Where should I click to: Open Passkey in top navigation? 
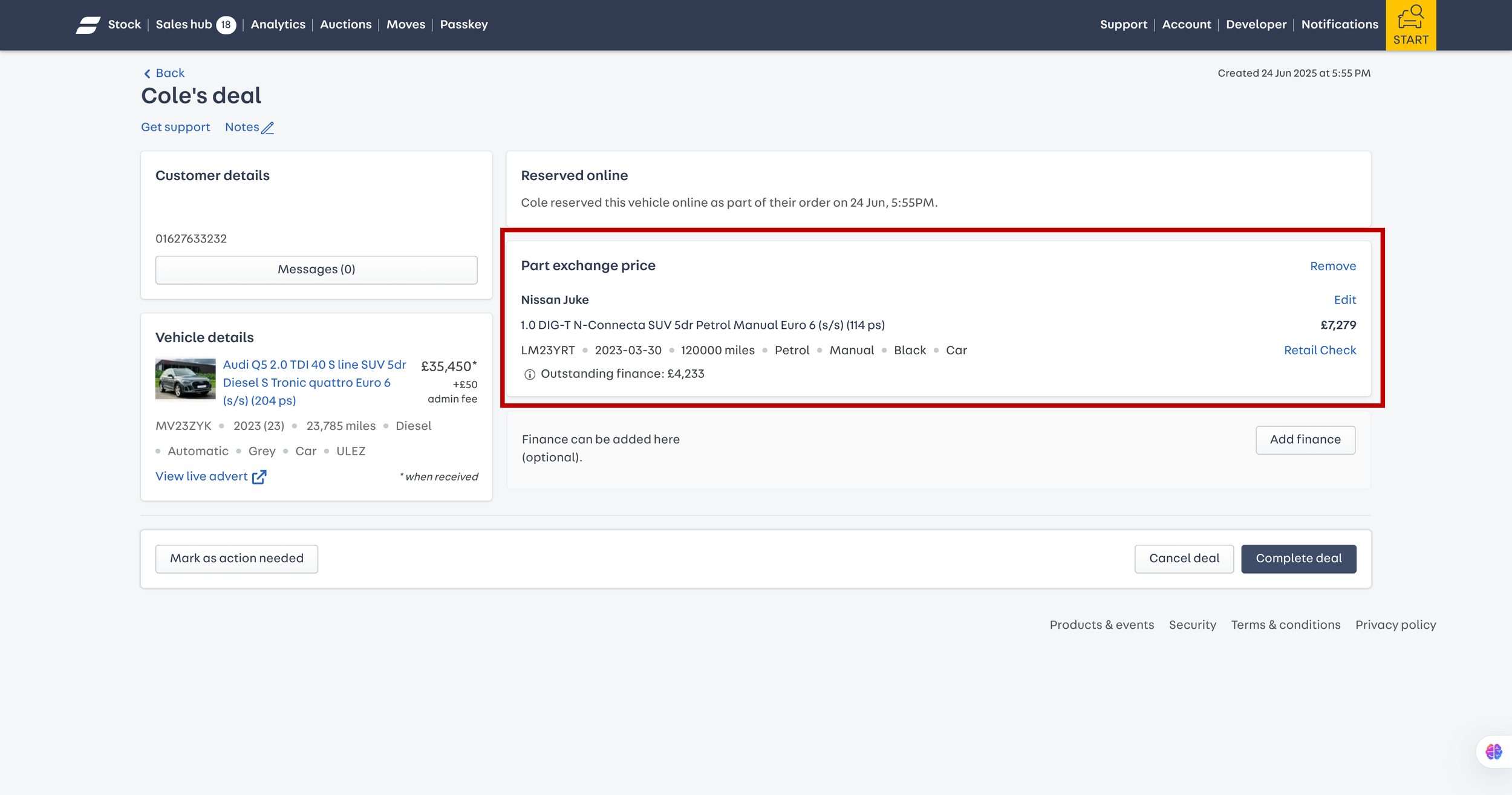click(x=464, y=25)
